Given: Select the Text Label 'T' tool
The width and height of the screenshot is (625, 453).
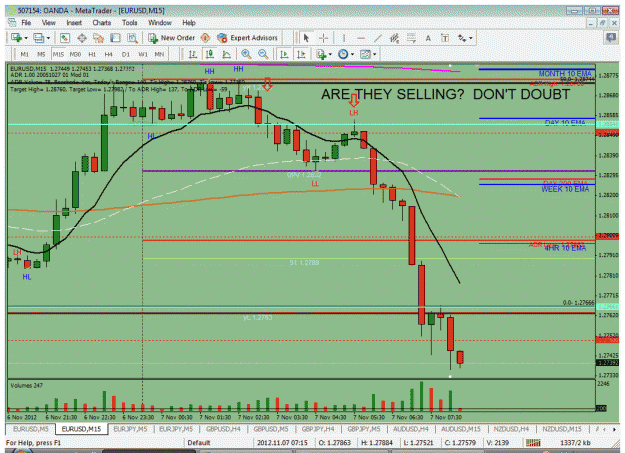Looking at the screenshot, I should coord(445,38).
